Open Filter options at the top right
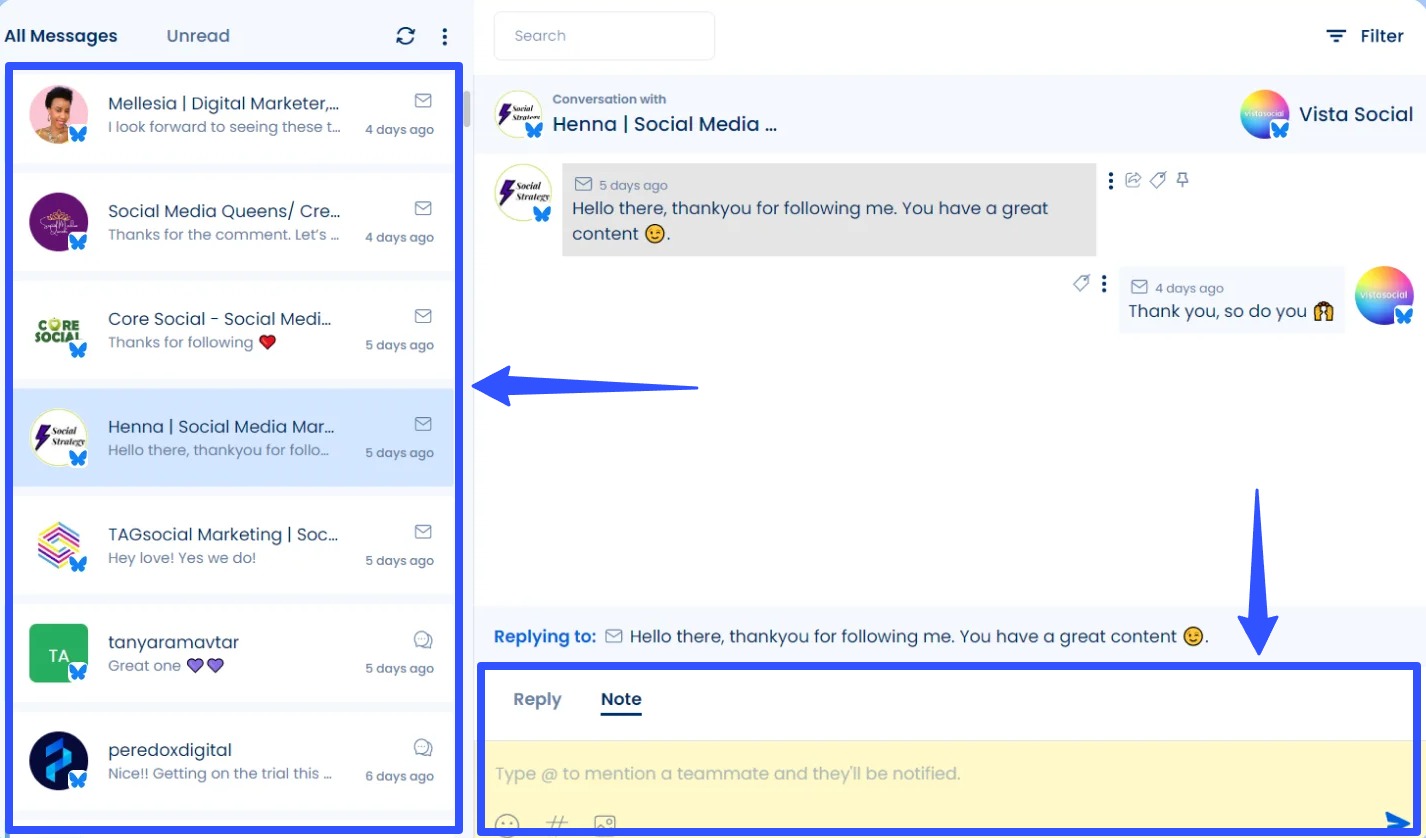 coord(1366,35)
